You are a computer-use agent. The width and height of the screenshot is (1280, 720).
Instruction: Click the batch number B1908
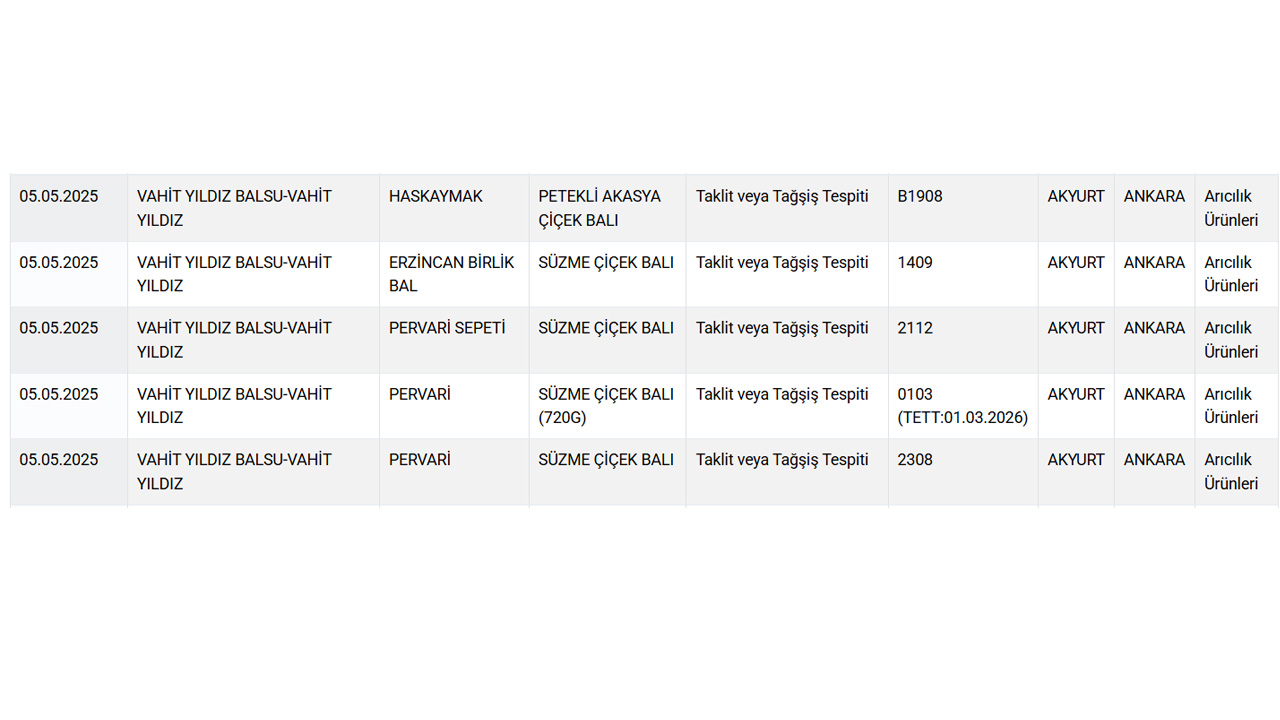tap(920, 197)
